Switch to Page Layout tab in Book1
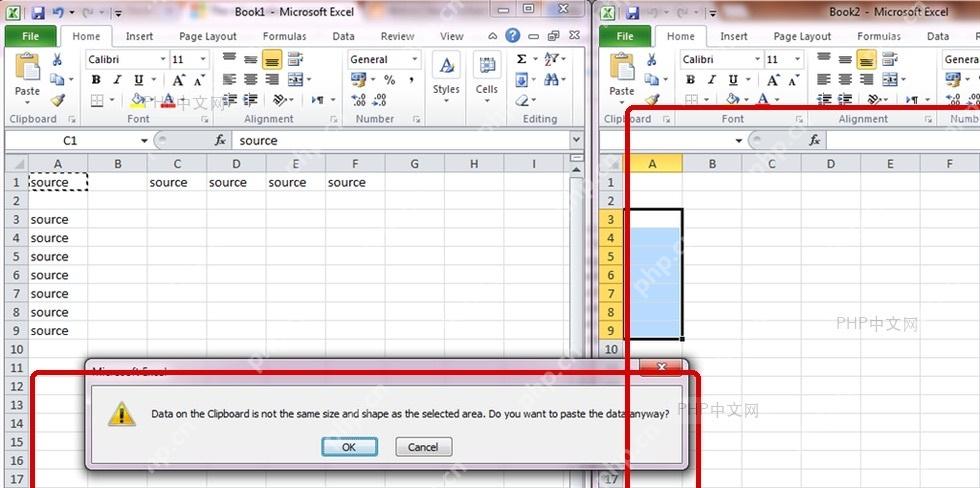The image size is (980, 488). [x=208, y=36]
